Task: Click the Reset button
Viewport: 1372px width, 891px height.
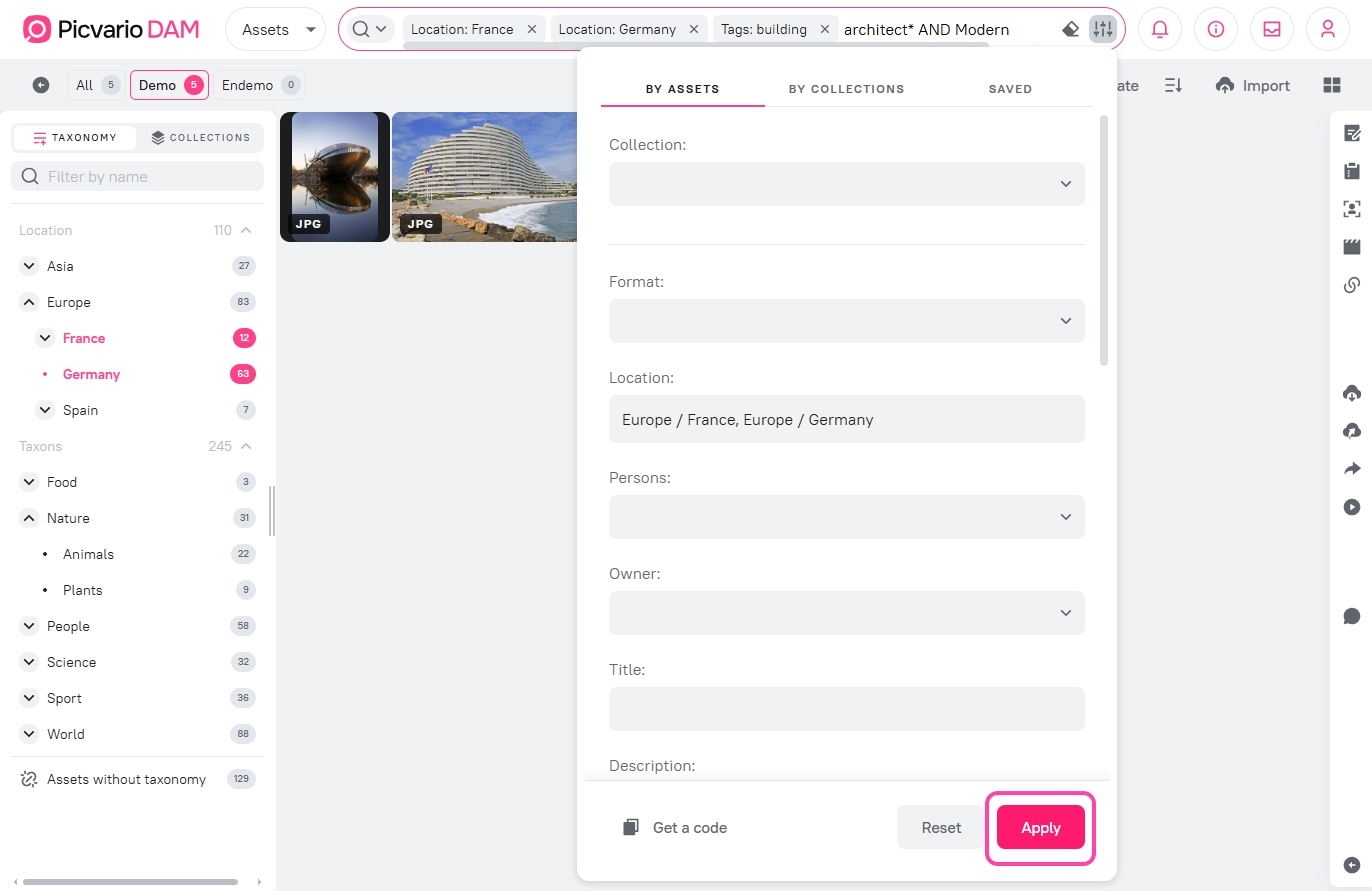Action: [941, 828]
